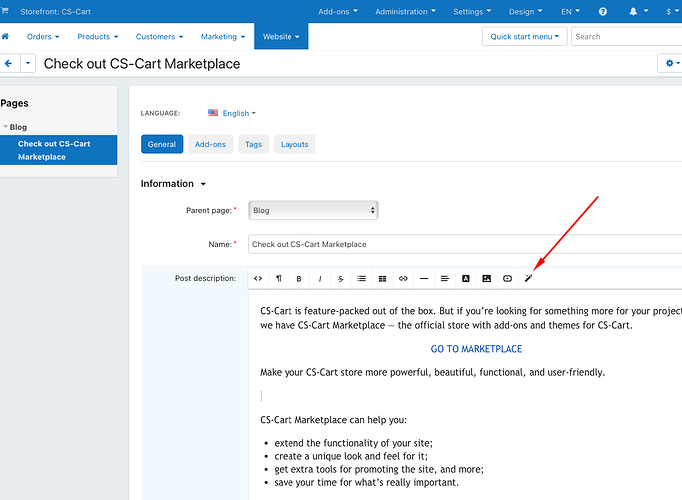This screenshot has height=500, width=682.
Task: Insert a table using the editor toolbar
Action: point(382,278)
